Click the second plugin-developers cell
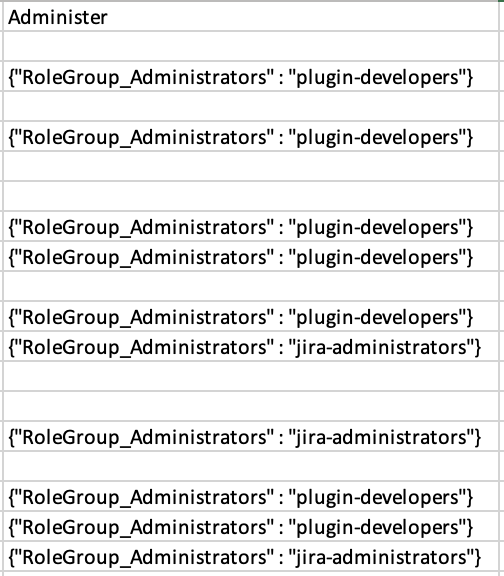Image resolution: width=504 pixels, height=576 pixels. coord(251,136)
